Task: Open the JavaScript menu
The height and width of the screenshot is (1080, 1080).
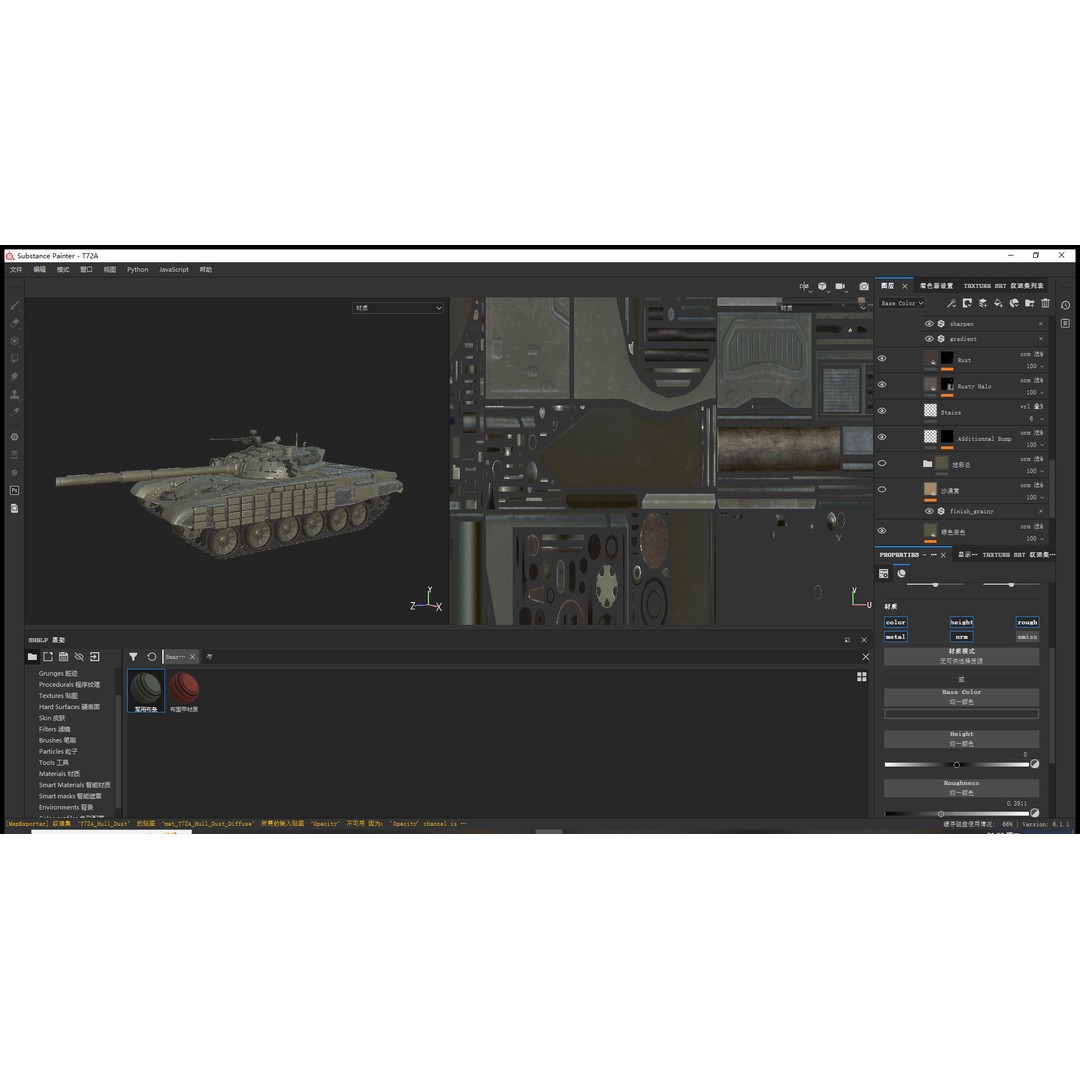Action: [x=174, y=270]
